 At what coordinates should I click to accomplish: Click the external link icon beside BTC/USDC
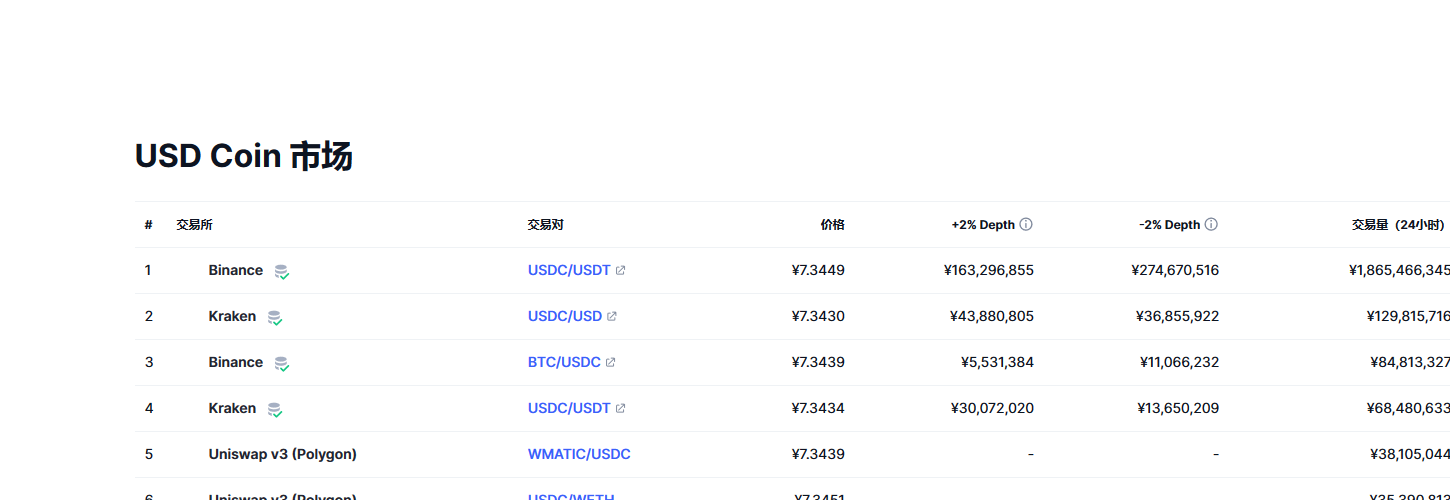611,363
